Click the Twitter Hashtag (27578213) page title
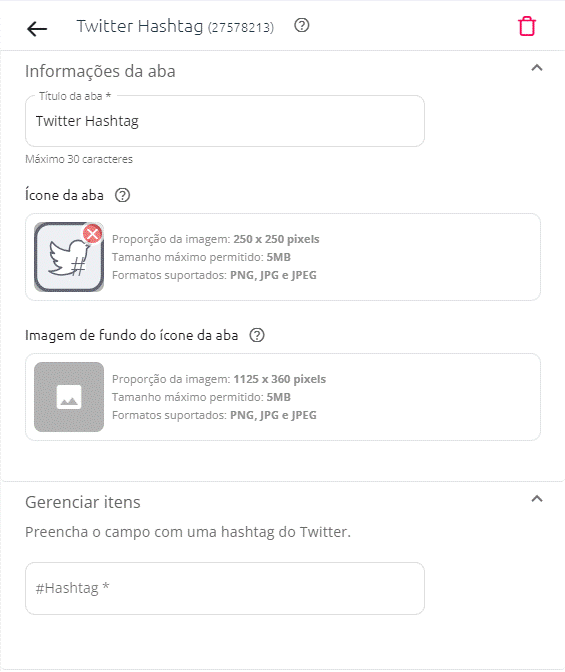Screen dimensions: 565x672 click(175, 27)
